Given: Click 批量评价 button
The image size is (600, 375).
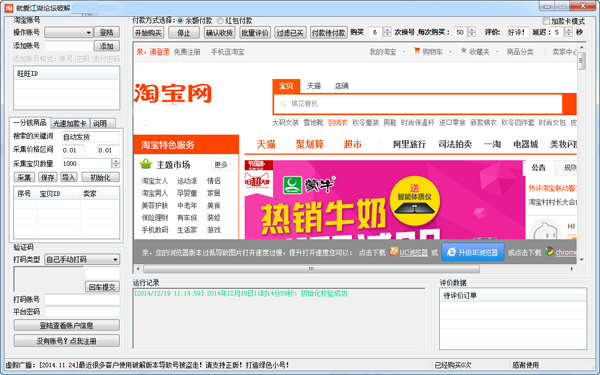Looking at the screenshot, I should click(255, 33).
